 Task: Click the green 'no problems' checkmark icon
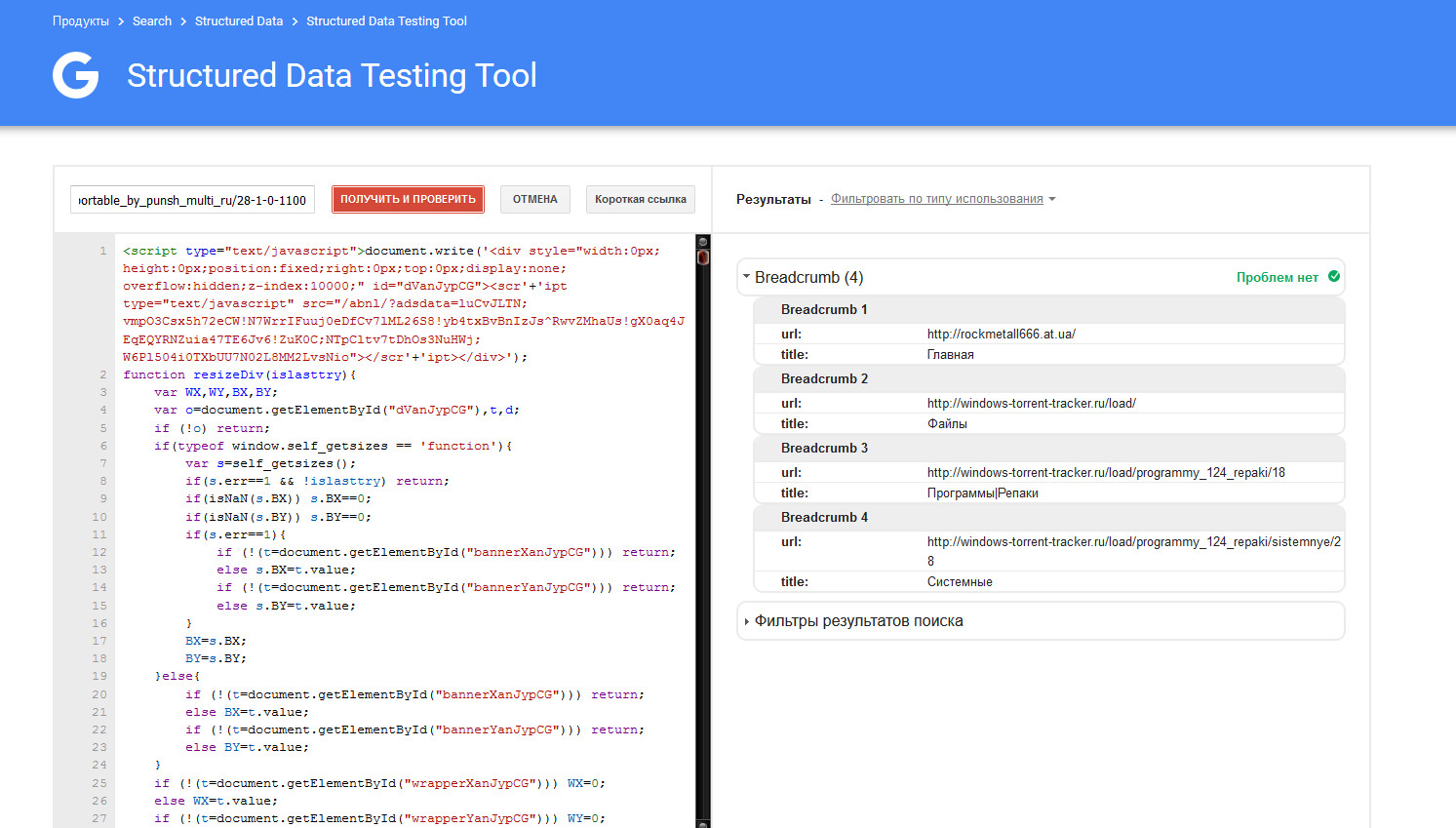(1334, 277)
